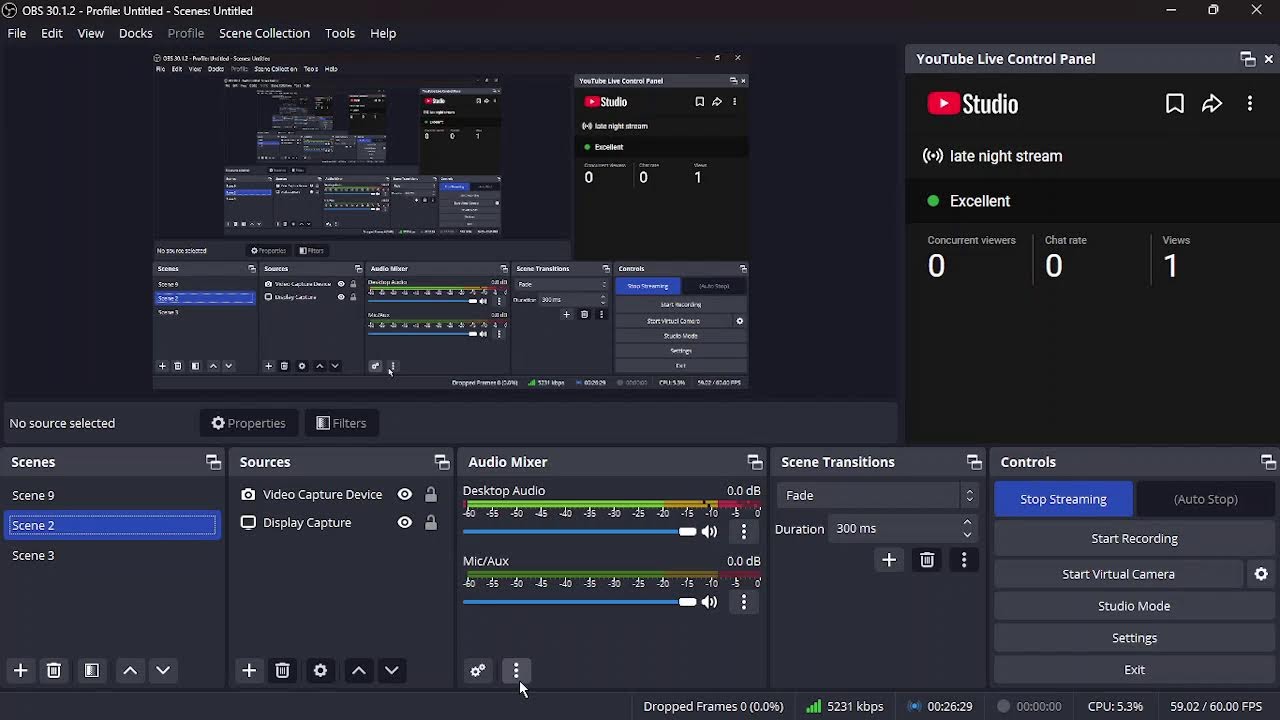Hide Display Capture source

pyautogui.click(x=405, y=522)
